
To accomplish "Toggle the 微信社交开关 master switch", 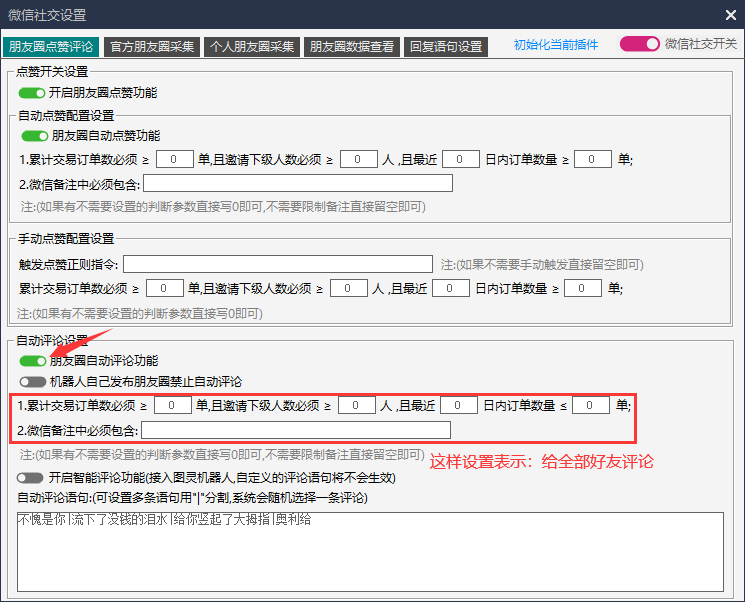I will point(639,44).
